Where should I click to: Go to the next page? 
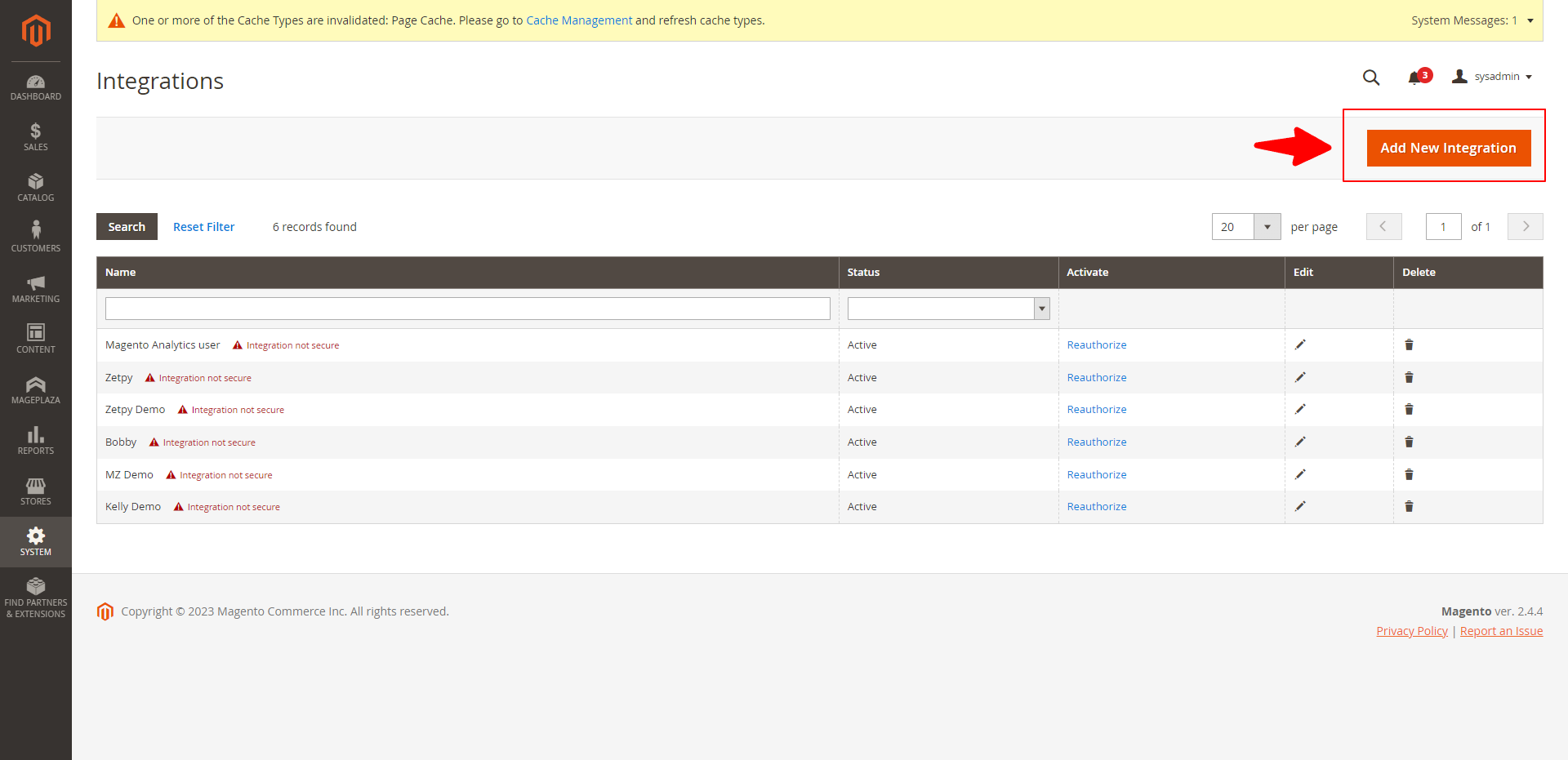pyautogui.click(x=1526, y=227)
